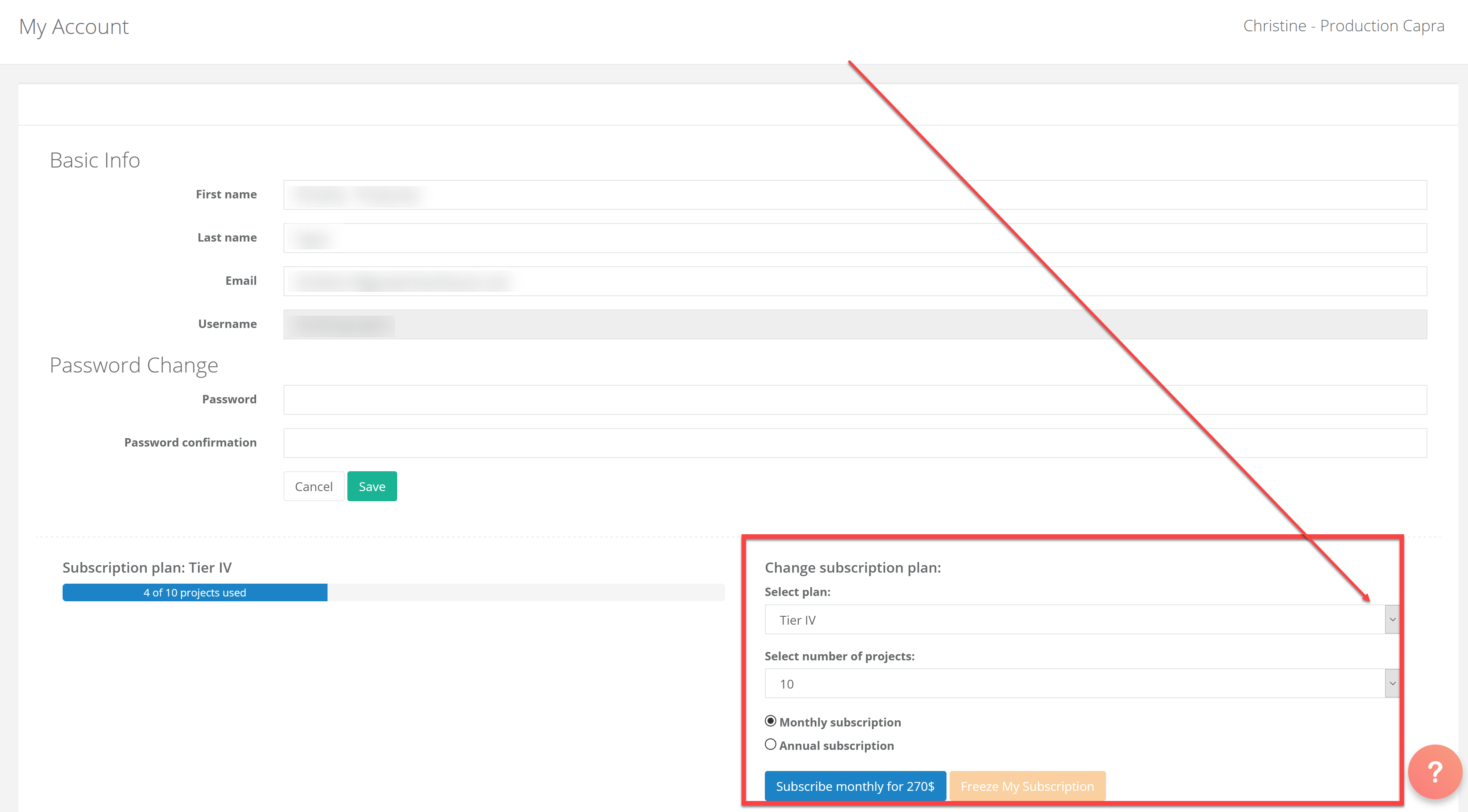Focus the Email input field
The width and height of the screenshot is (1468, 812).
tap(855, 281)
